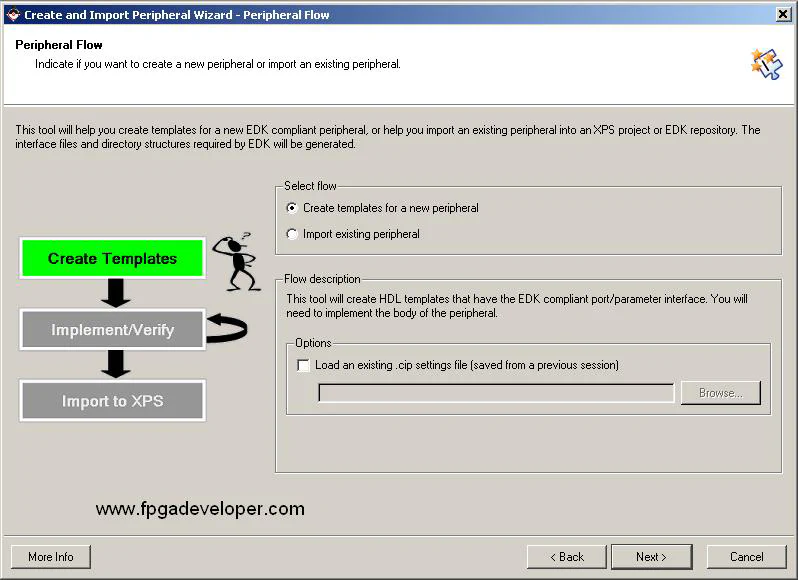The image size is (798, 580).
Task: Click the application icon in the title bar
Action: click(12, 14)
